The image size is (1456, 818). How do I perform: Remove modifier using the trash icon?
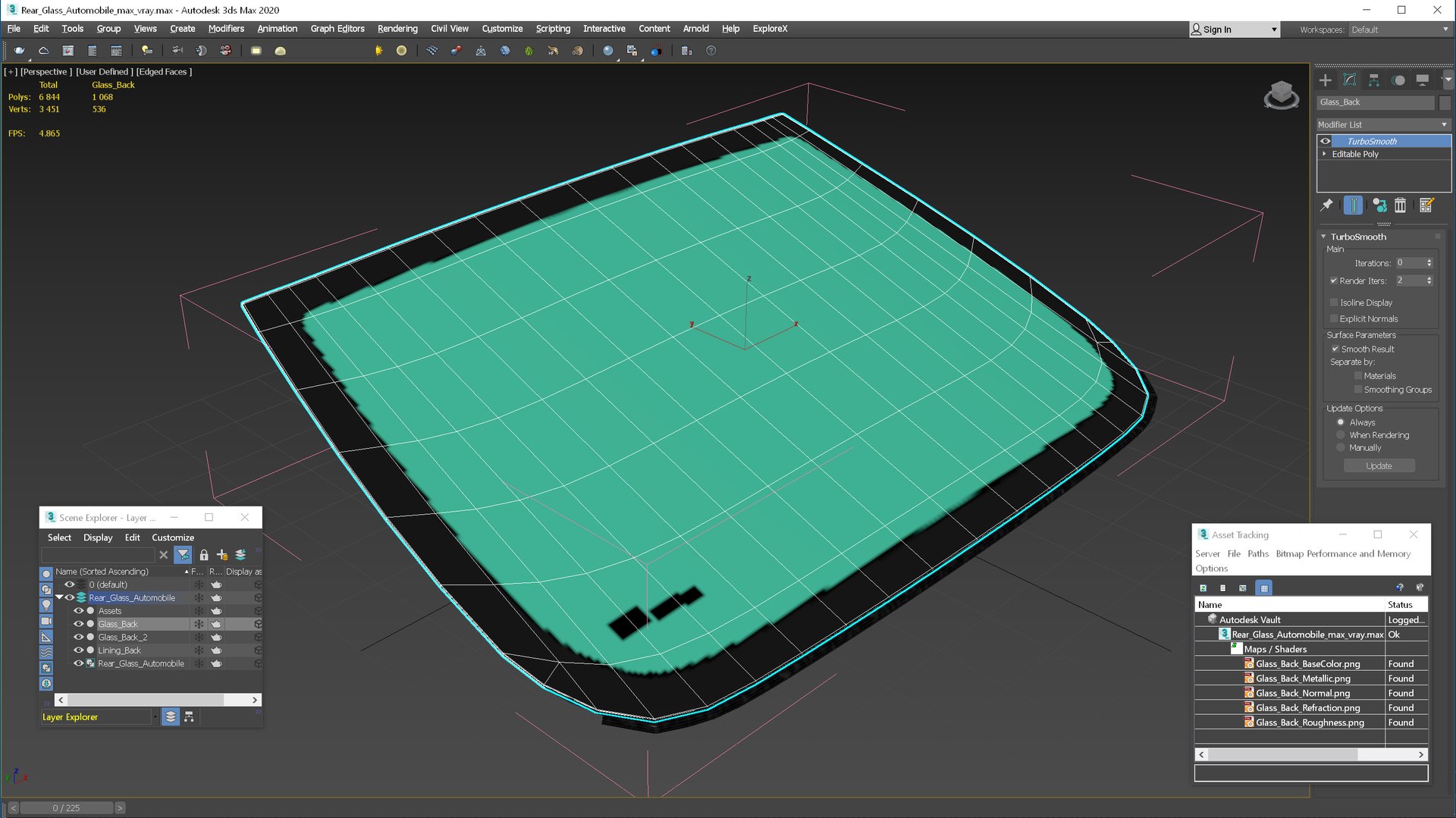(x=1401, y=205)
